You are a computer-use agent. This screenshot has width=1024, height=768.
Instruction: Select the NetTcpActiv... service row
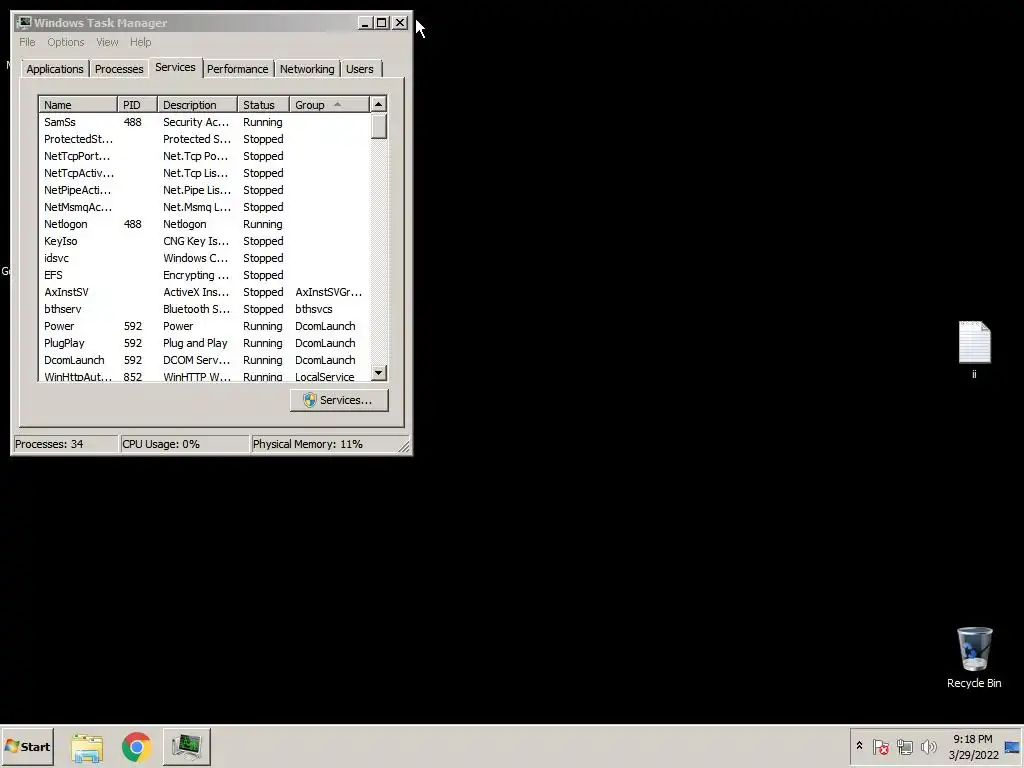(x=204, y=173)
